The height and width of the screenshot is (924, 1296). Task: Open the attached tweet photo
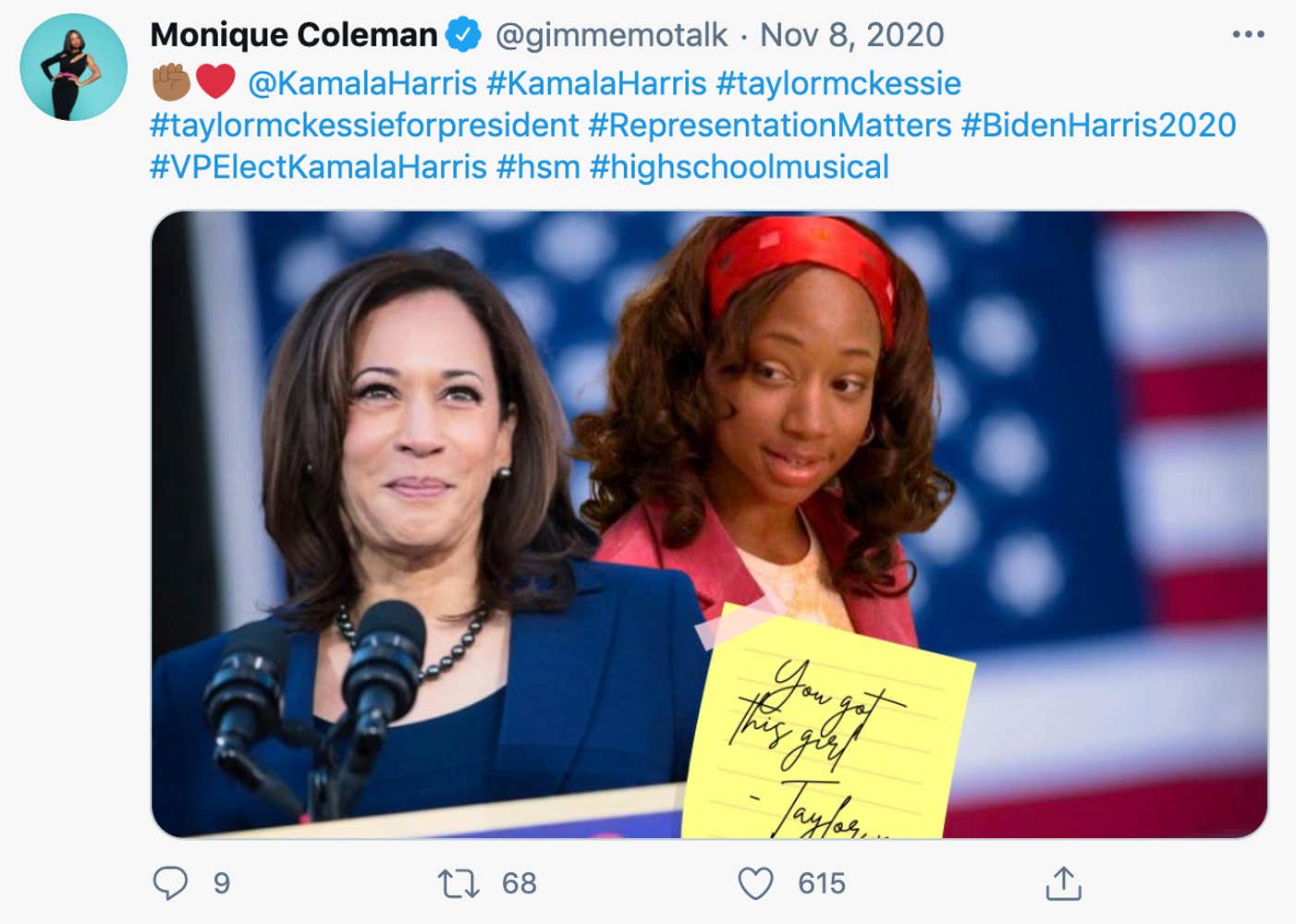click(x=709, y=524)
